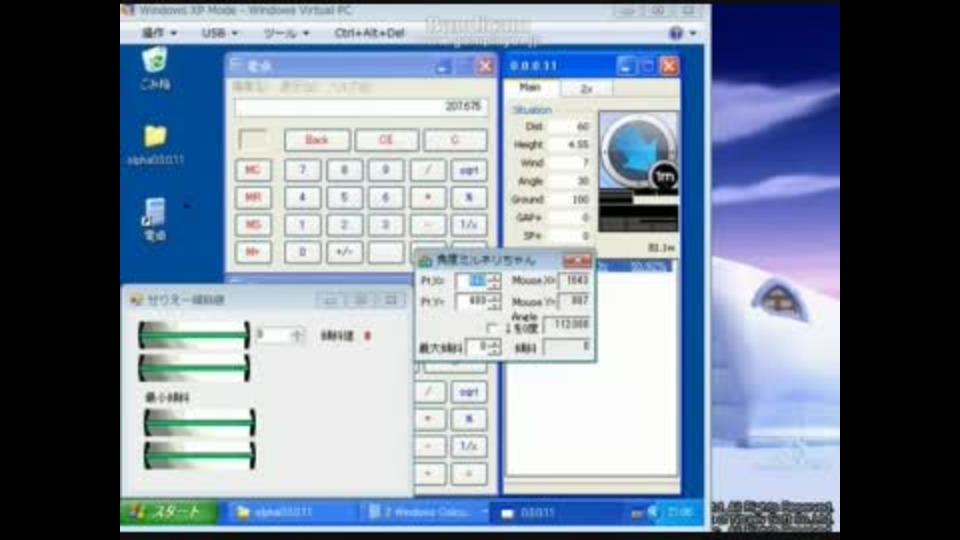Click the bottommost green bar in せりえー window
The width and height of the screenshot is (960, 540).
click(200, 456)
